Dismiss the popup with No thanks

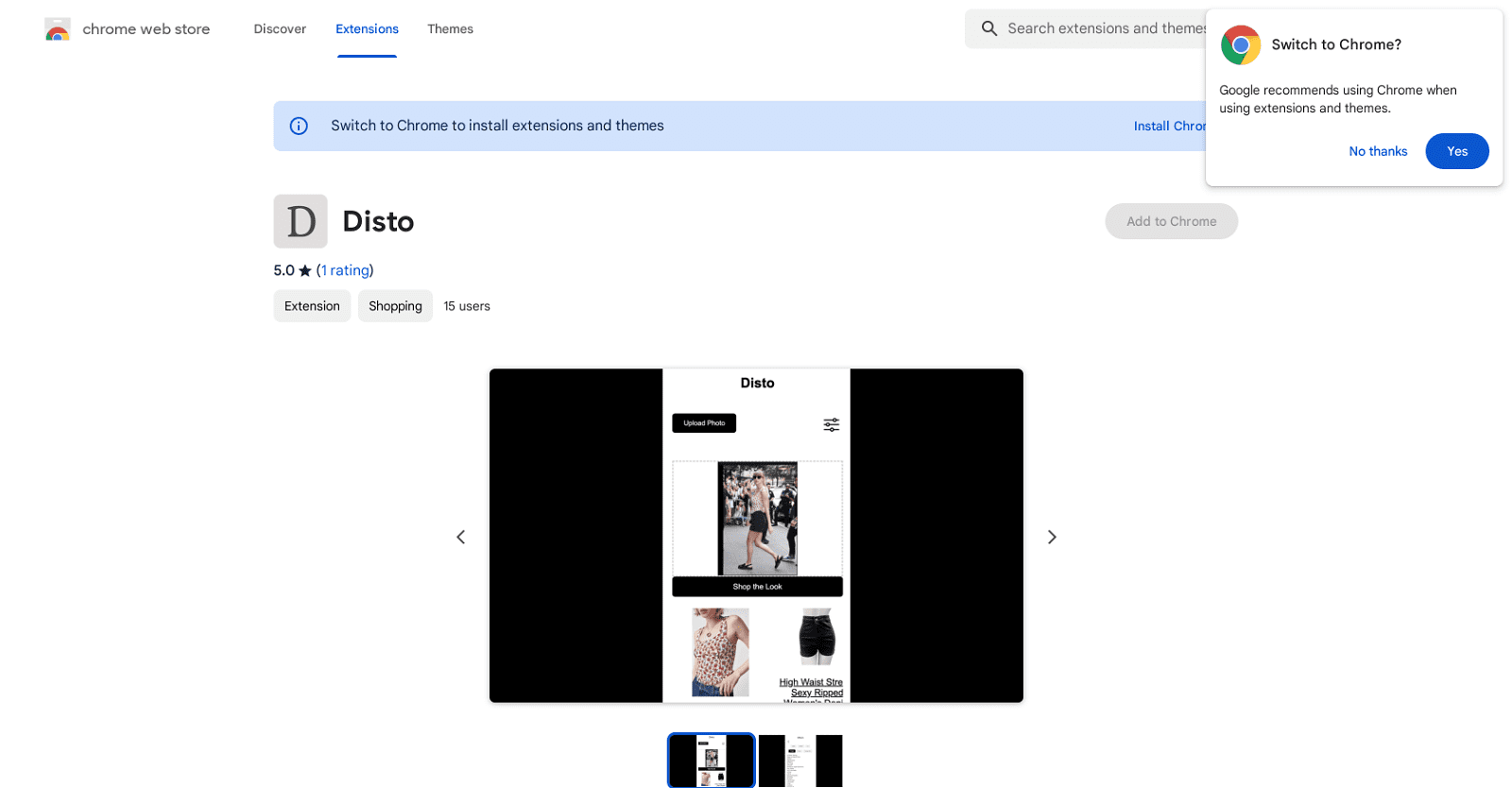coord(1377,151)
